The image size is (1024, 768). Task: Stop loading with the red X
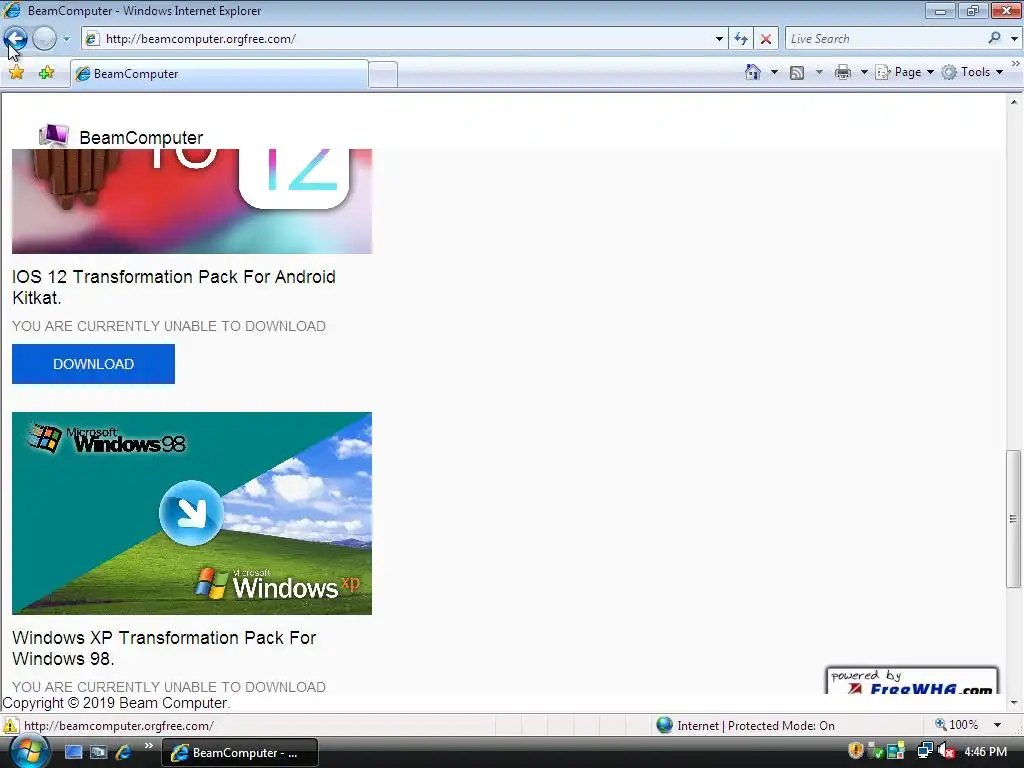pyautogui.click(x=766, y=39)
